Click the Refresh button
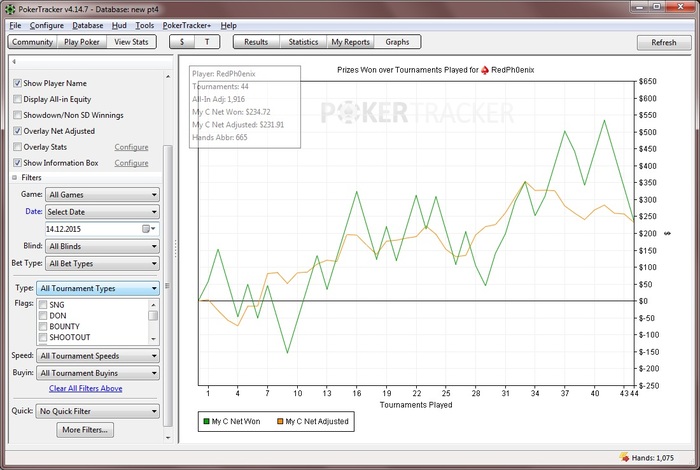This screenshot has height=470, width=700. coord(663,43)
